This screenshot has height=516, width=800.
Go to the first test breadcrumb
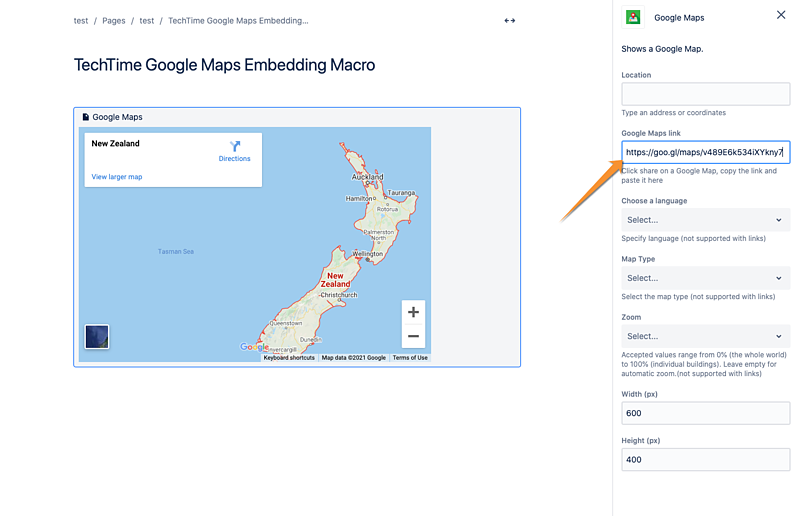pos(81,21)
